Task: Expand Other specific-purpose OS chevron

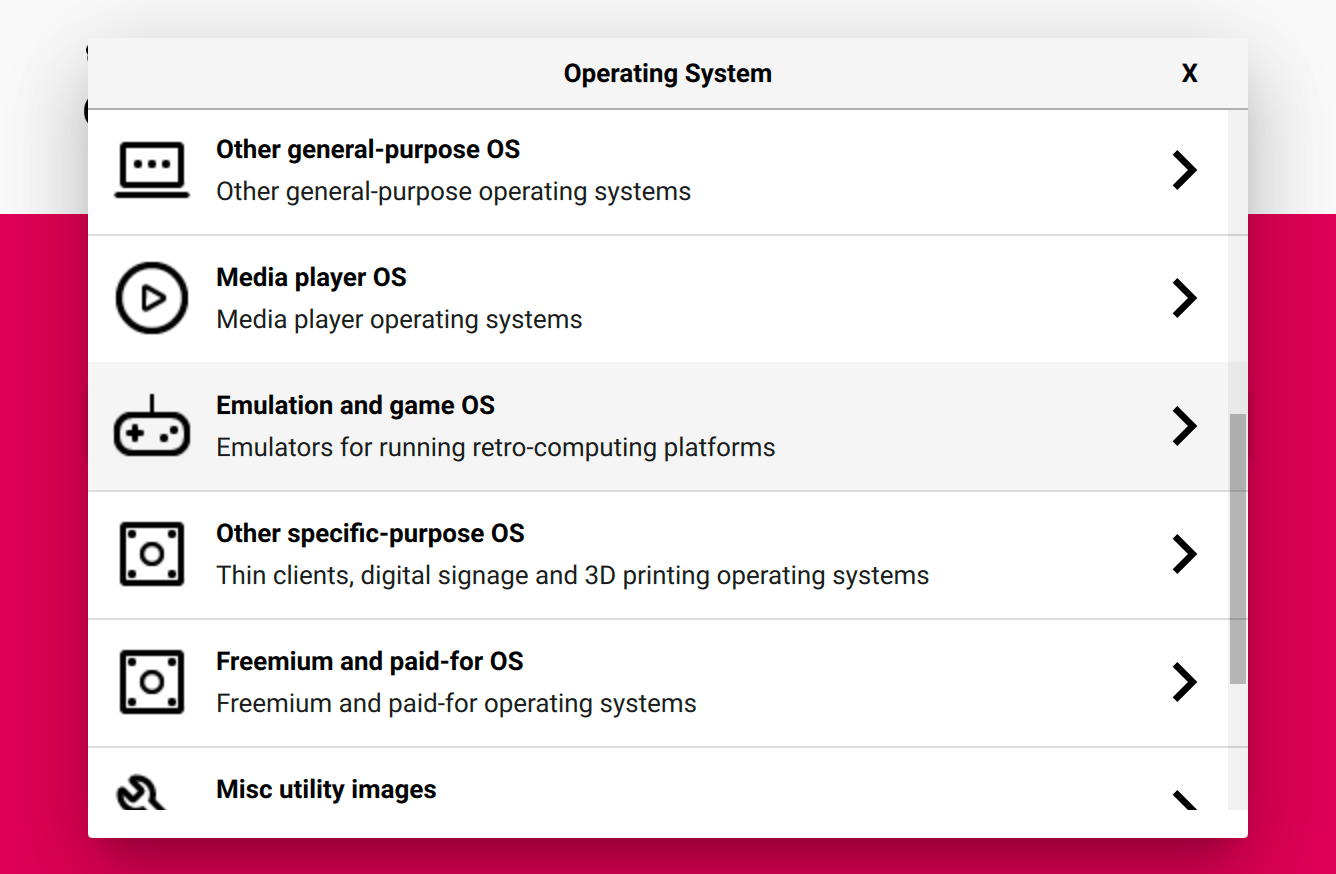Action: point(1184,554)
